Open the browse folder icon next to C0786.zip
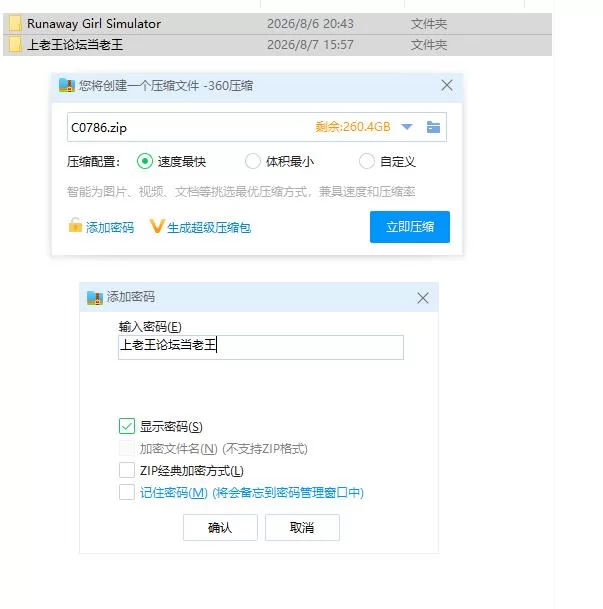Image resolution: width=603 pixels, height=609 pixels. click(433, 127)
